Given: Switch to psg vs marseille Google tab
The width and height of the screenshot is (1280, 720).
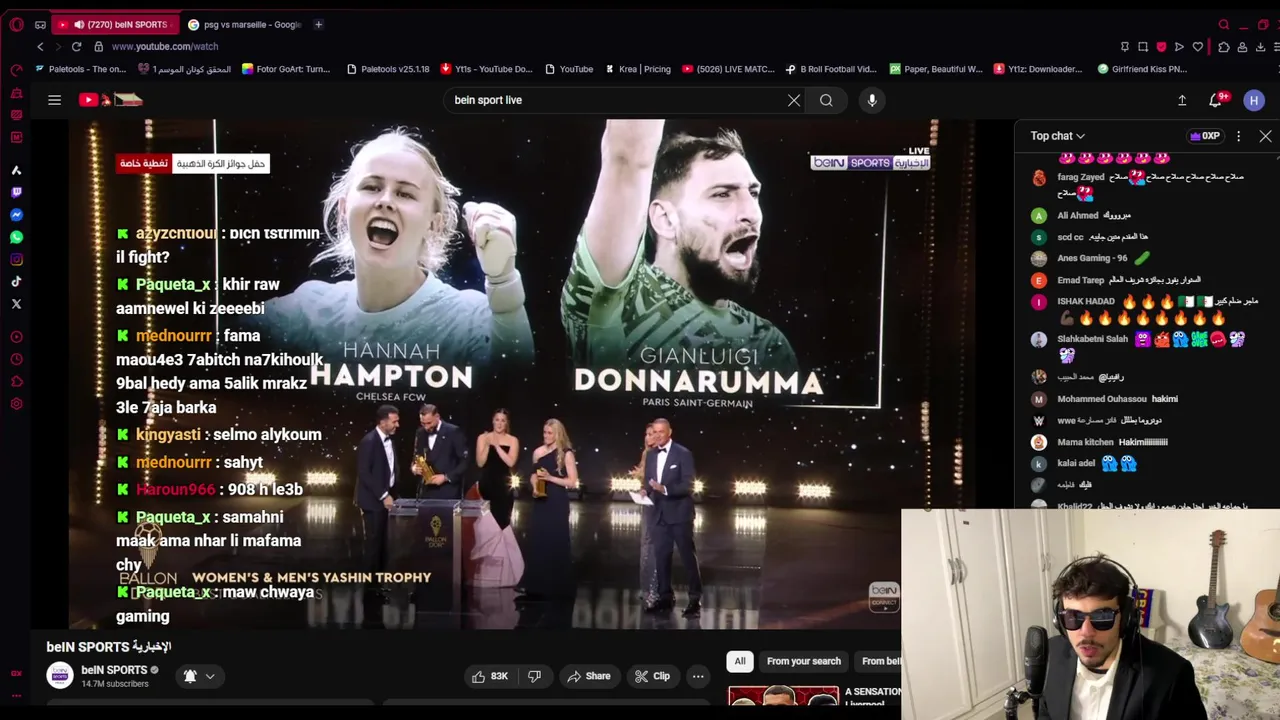Looking at the screenshot, I should click(x=244, y=24).
